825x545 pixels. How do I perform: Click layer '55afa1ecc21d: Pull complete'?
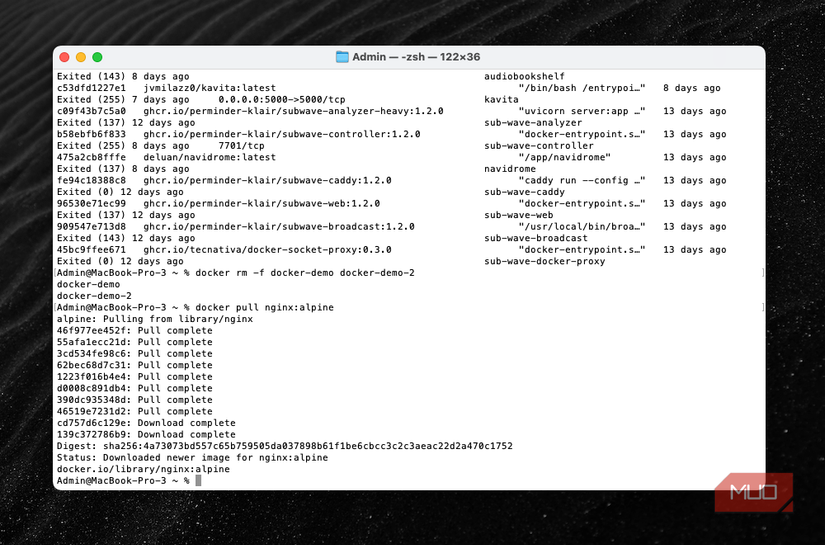point(135,342)
